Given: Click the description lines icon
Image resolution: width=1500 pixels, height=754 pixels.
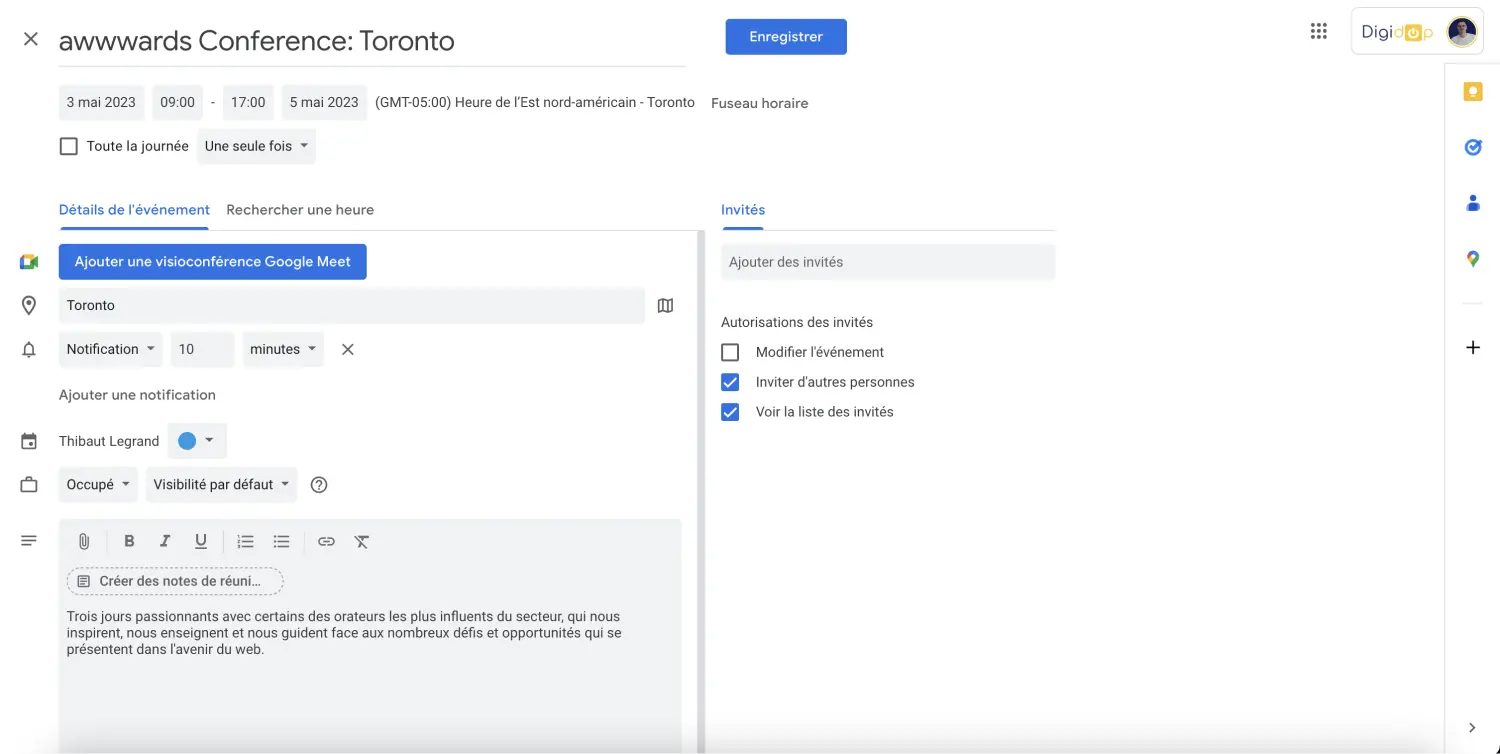Looking at the screenshot, I should (x=29, y=541).
